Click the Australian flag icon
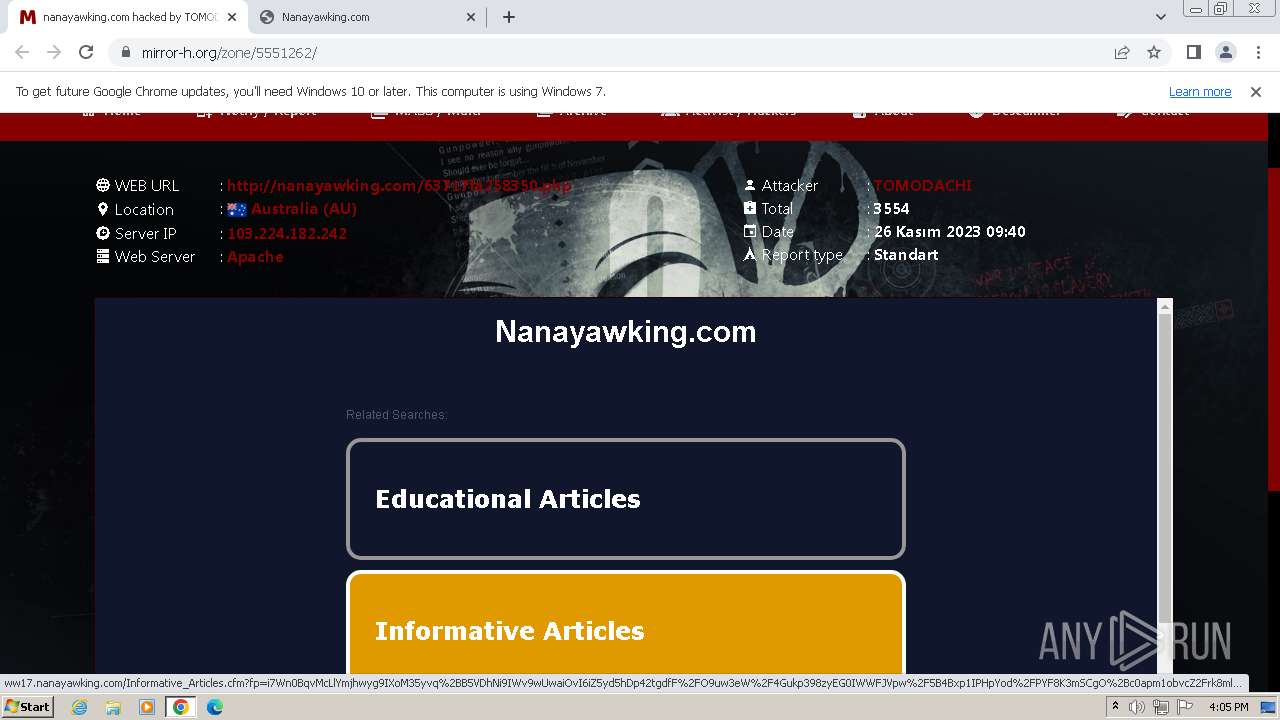Image resolution: width=1280 pixels, height=720 pixels. pos(237,209)
